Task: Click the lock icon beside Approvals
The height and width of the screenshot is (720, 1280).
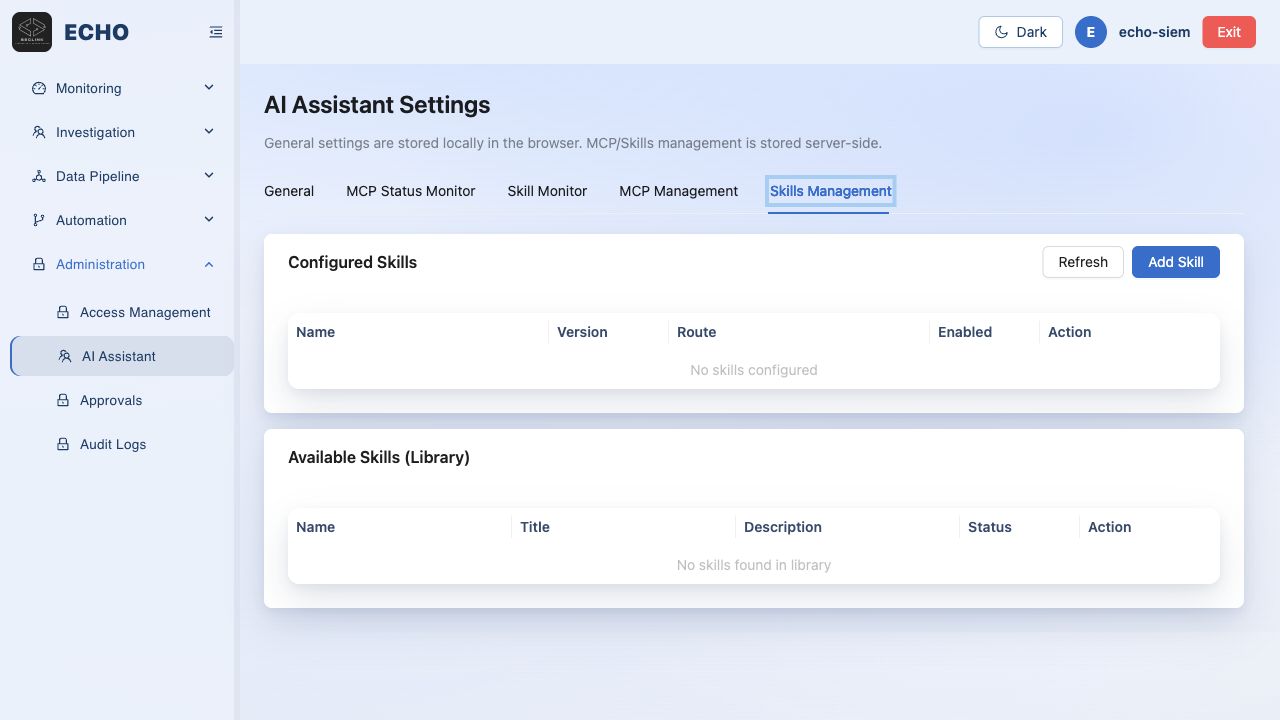Action: pyautogui.click(x=63, y=400)
